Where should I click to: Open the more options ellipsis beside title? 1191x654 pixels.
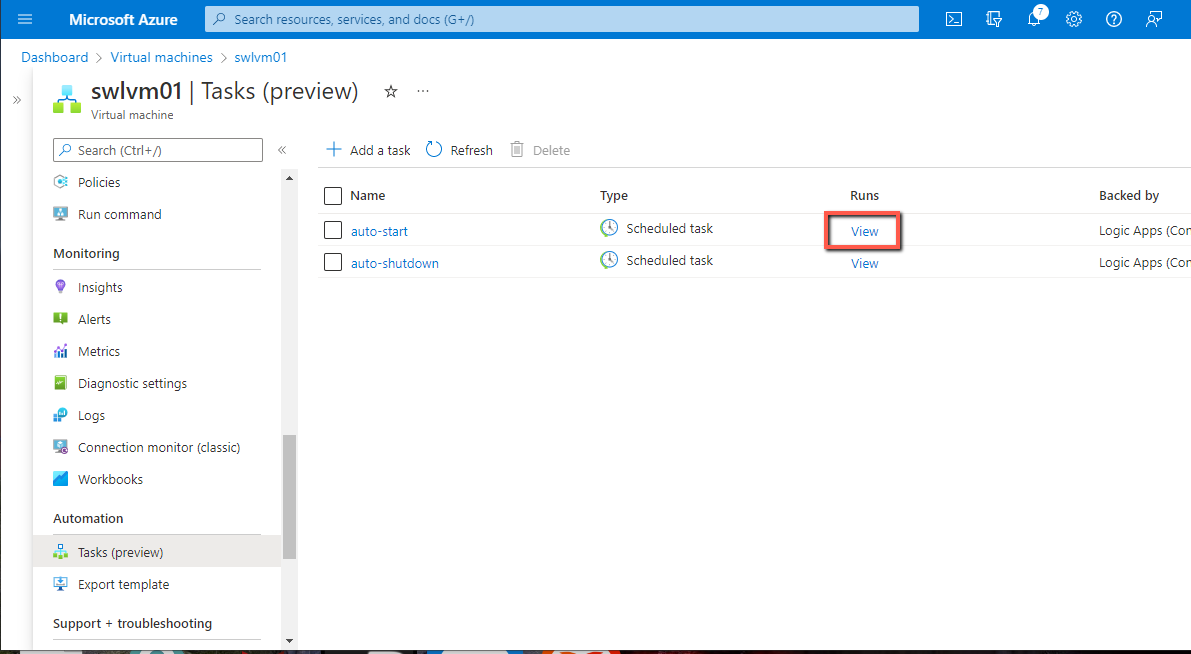(x=423, y=91)
